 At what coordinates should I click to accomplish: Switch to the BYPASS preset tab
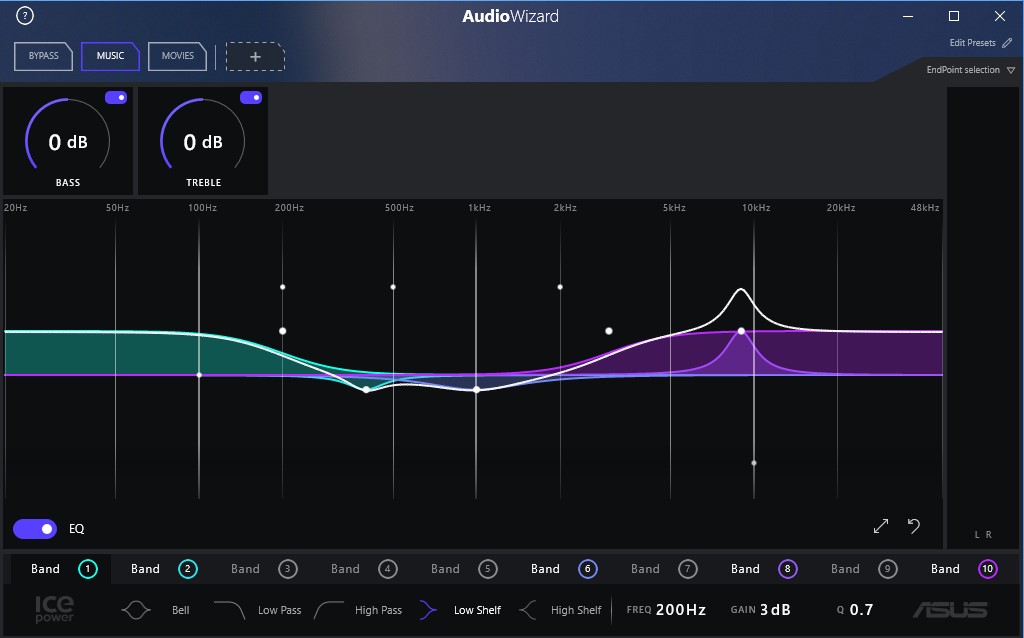(x=43, y=56)
